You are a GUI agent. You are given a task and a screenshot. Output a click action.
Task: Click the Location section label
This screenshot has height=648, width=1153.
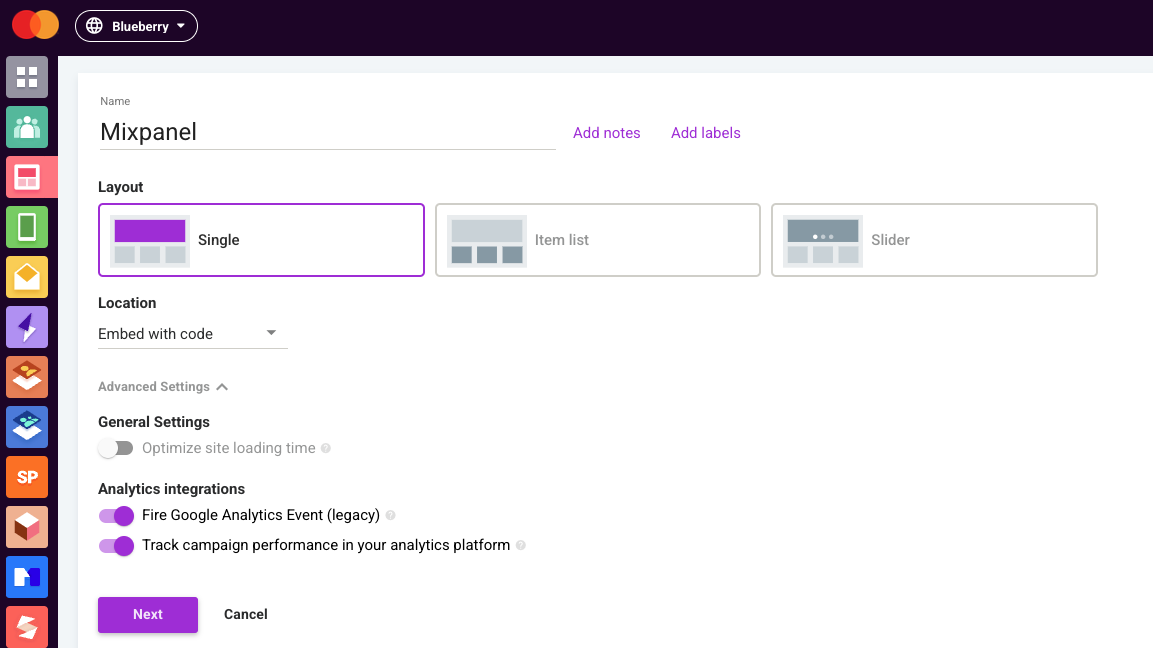point(127,303)
